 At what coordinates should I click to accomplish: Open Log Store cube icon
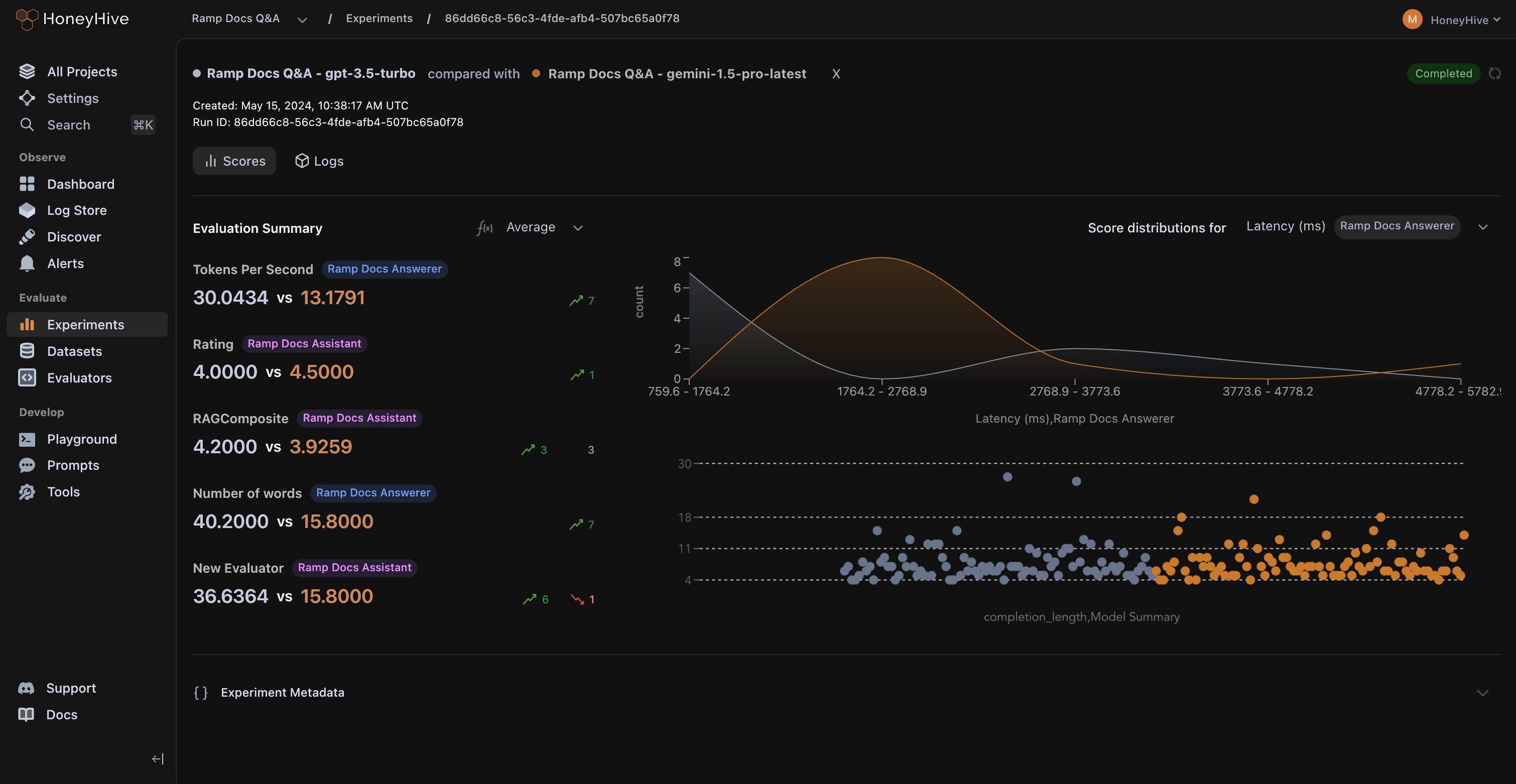pyautogui.click(x=27, y=210)
